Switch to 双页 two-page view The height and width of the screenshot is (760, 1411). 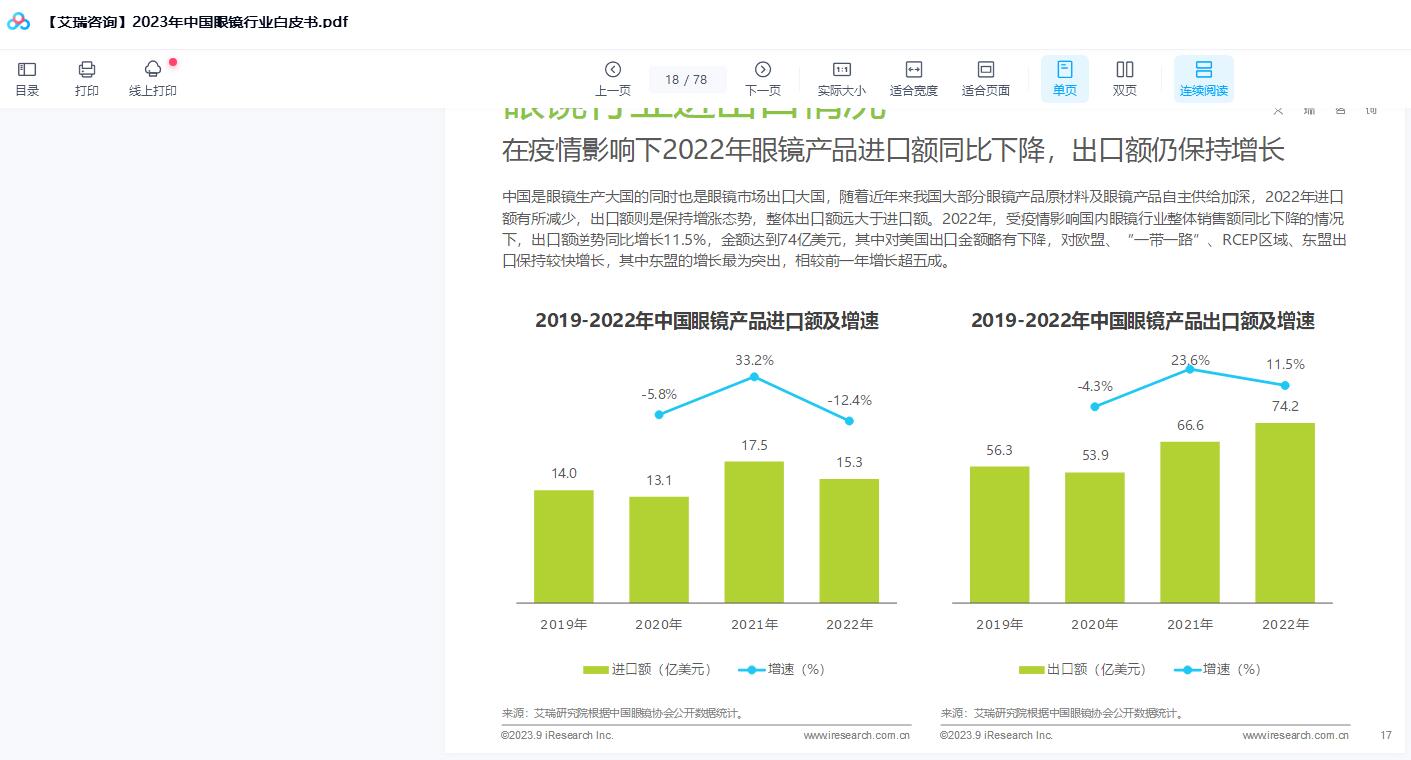pos(1124,77)
